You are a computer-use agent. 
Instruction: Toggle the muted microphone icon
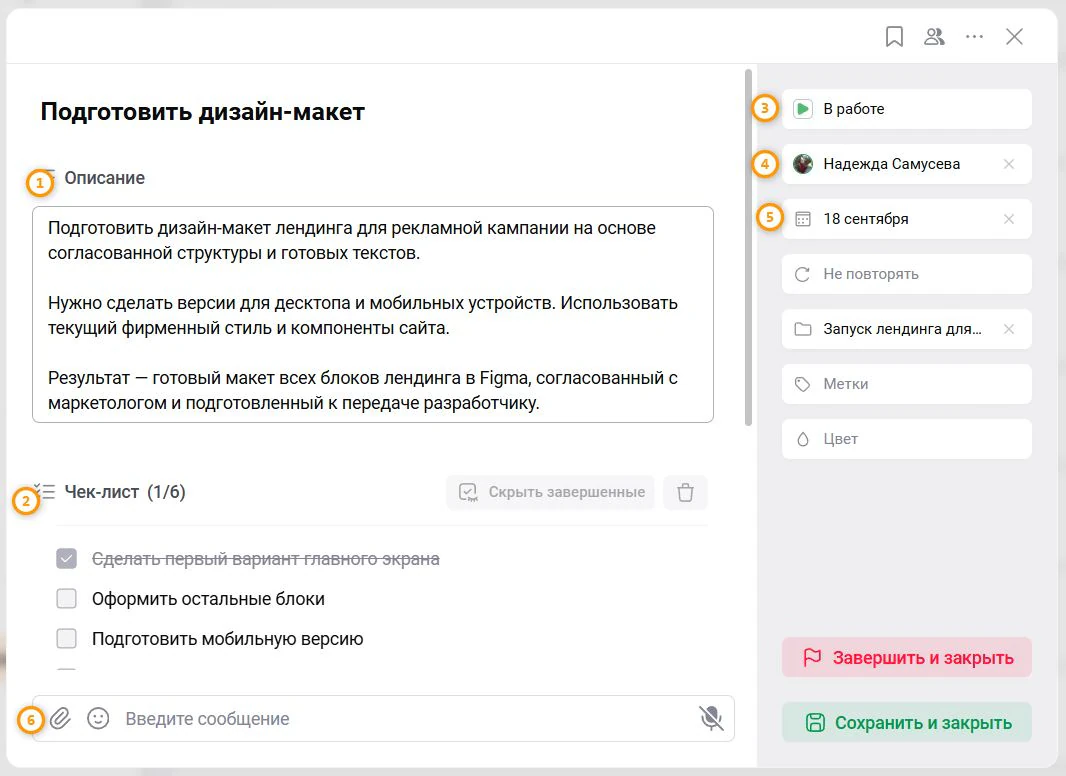[711, 718]
